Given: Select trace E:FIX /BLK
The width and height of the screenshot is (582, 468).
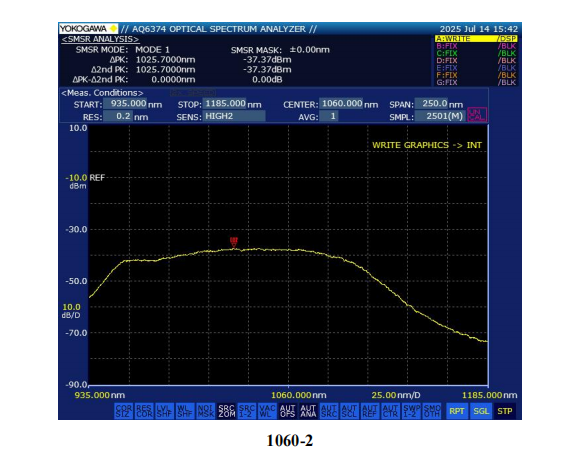Looking at the screenshot, I should pos(476,68).
